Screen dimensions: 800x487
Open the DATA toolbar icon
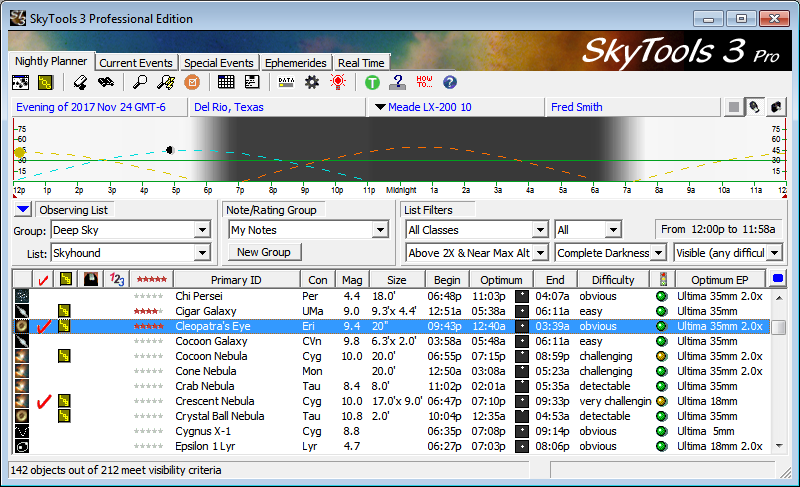[x=286, y=82]
